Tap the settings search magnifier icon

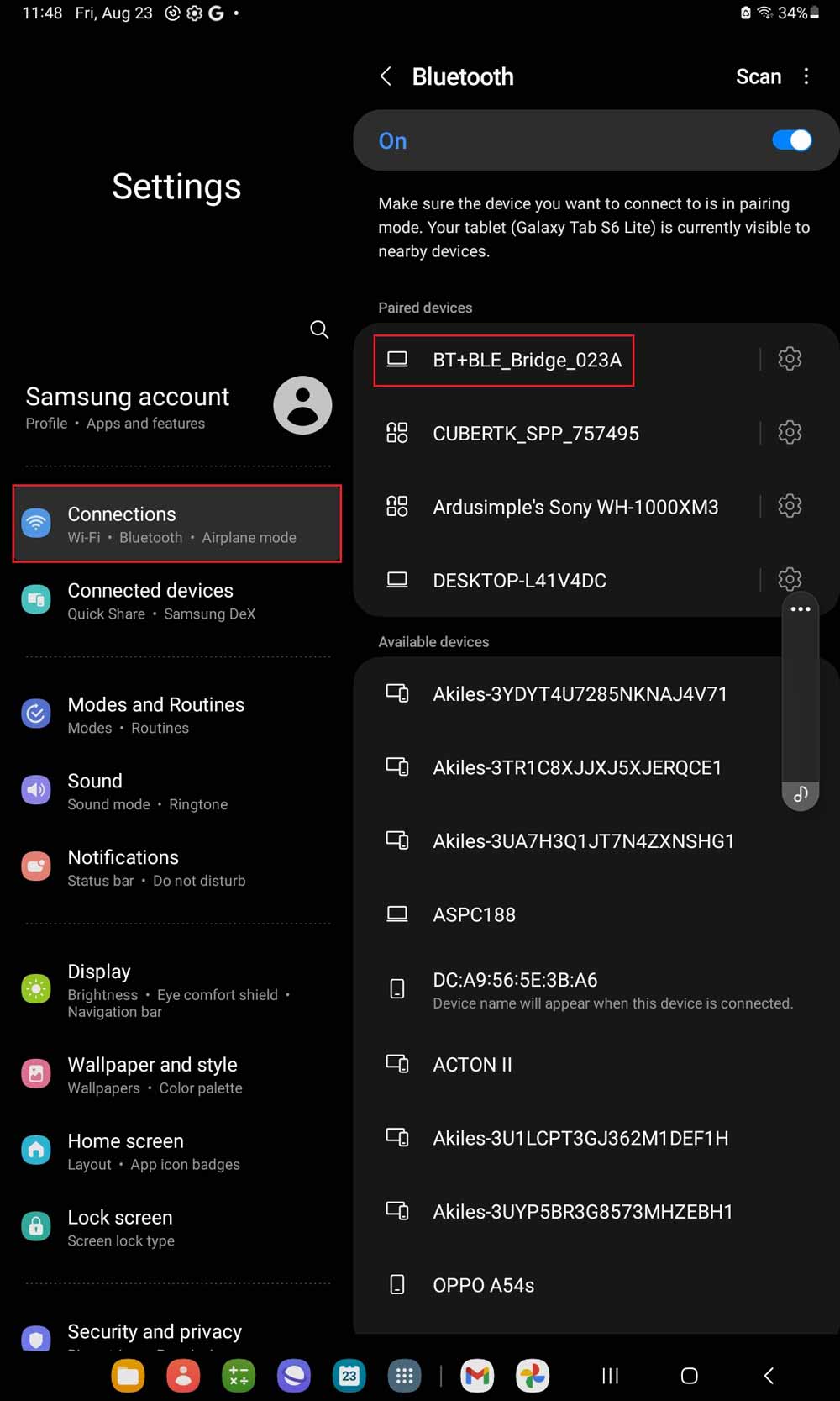(x=319, y=329)
